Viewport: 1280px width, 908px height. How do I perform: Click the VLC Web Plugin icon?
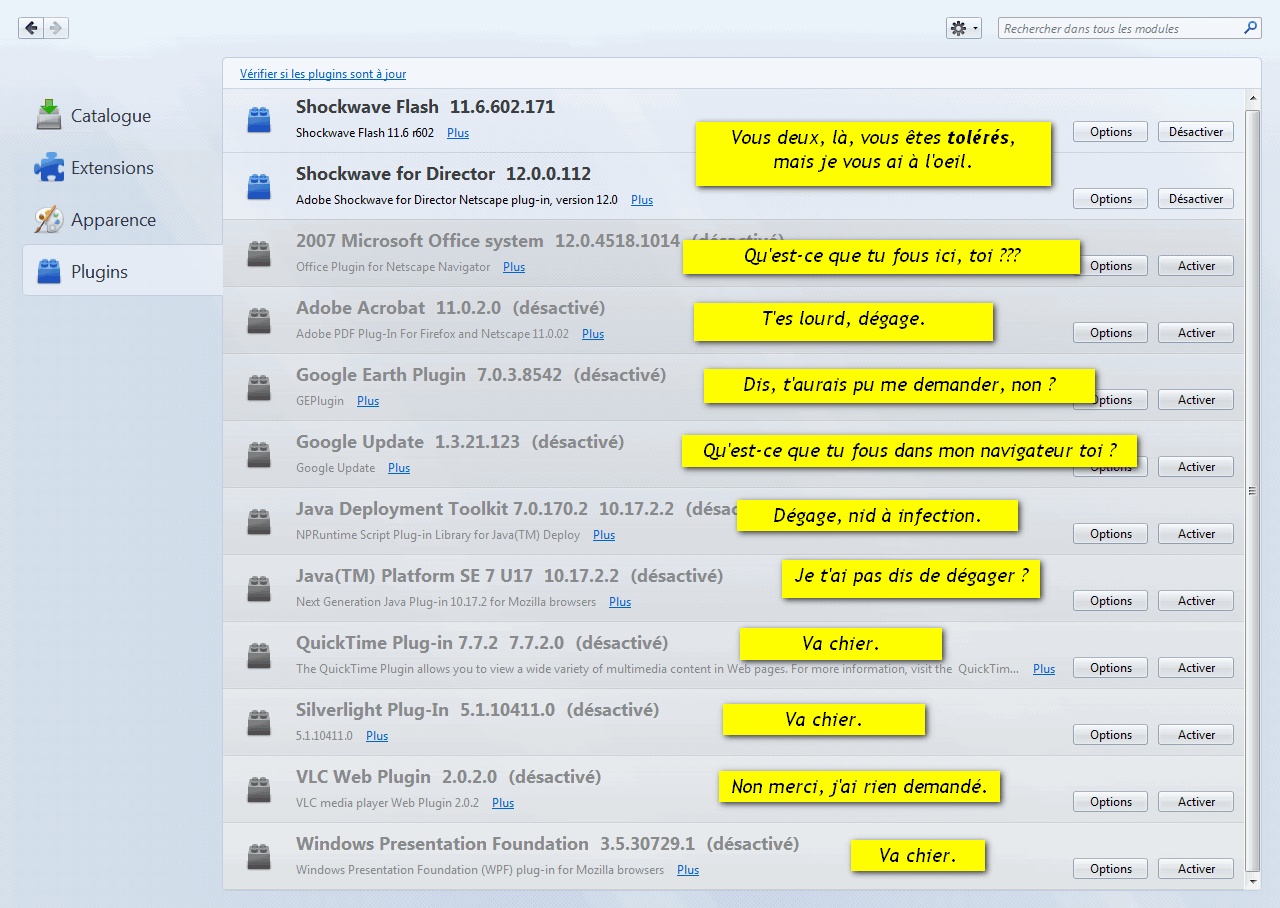259,789
